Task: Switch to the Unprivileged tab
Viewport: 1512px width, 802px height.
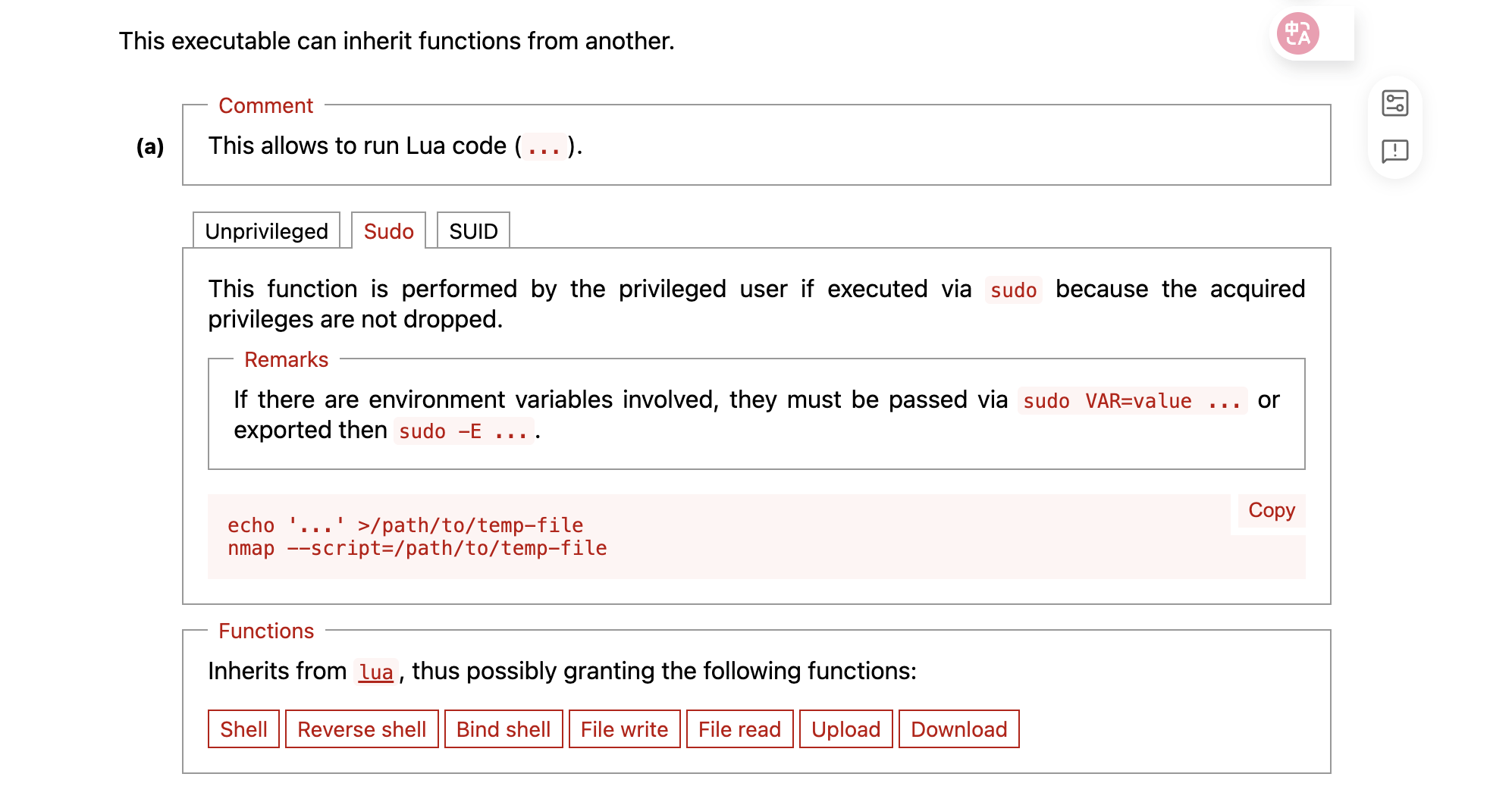Action: [266, 231]
